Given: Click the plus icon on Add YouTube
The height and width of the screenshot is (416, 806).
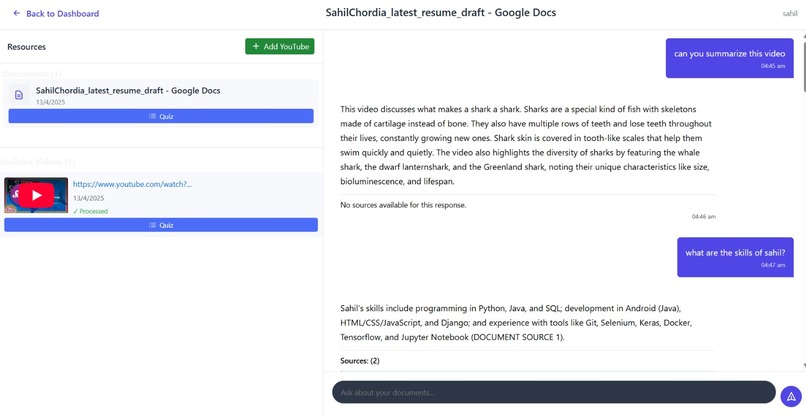Looking at the screenshot, I should pos(255,47).
